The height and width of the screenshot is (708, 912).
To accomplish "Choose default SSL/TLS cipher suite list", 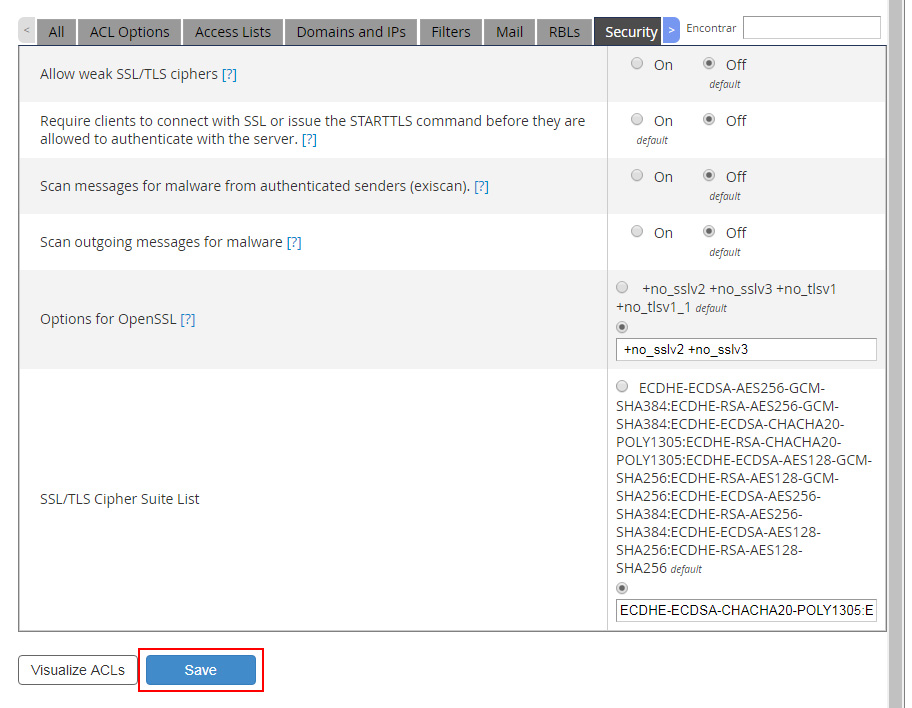I will 623,387.
